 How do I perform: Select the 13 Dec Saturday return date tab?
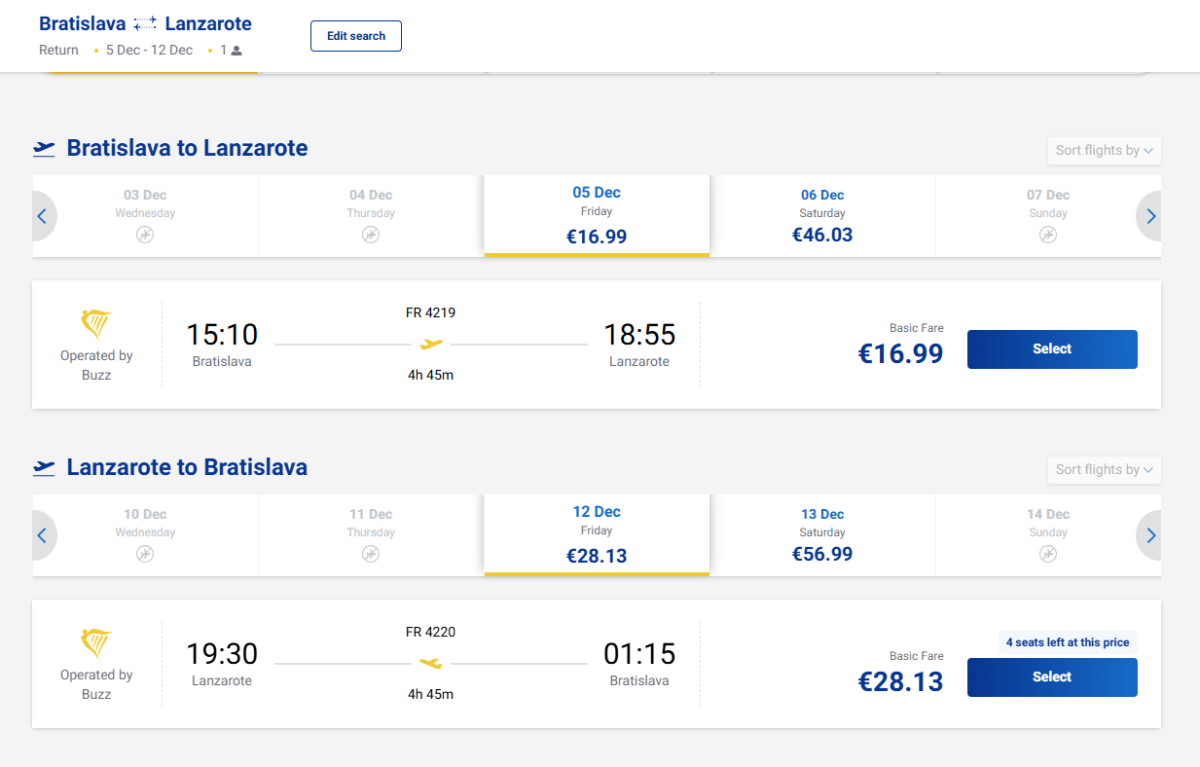coord(822,535)
